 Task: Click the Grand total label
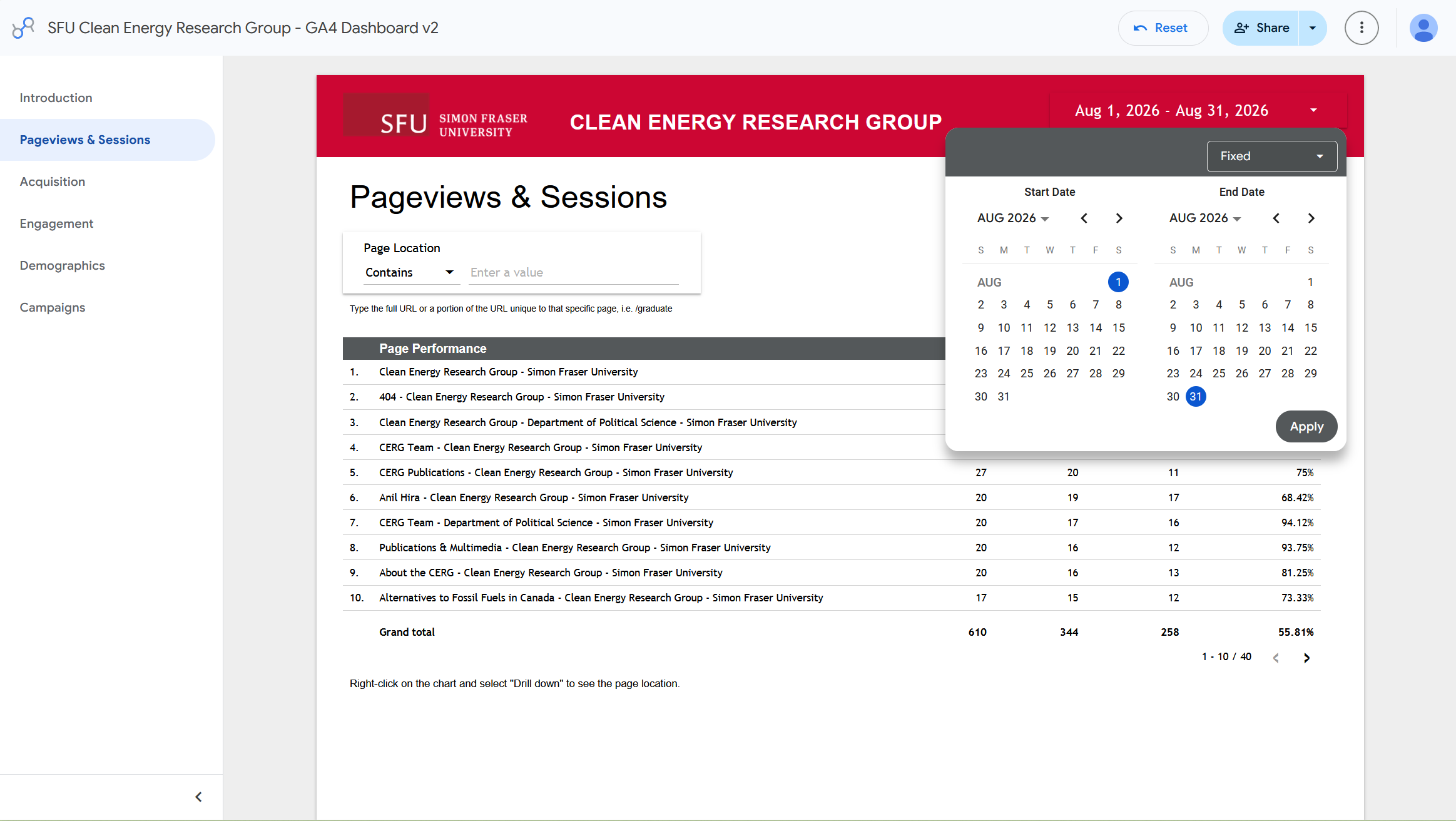click(407, 632)
